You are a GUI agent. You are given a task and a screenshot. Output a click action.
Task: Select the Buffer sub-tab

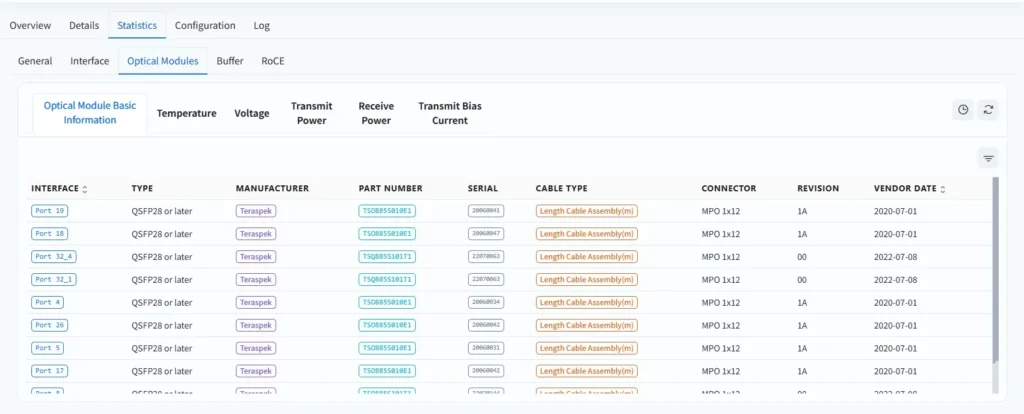tap(230, 61)
